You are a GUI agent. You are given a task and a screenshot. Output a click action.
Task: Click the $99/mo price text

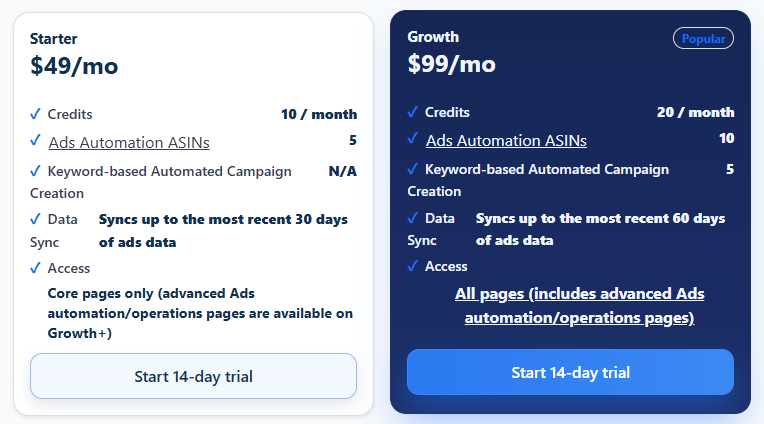click(451, 64)
